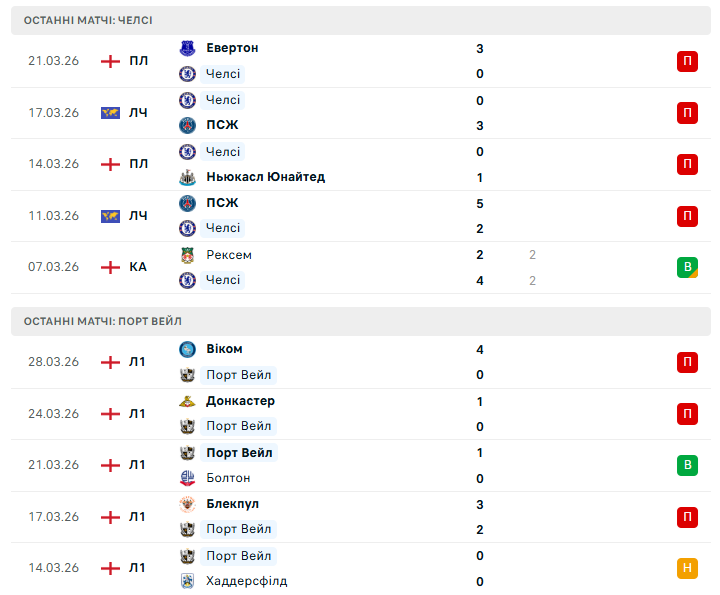Click the Wycombe (Віком) crest icon

[187, 349]
